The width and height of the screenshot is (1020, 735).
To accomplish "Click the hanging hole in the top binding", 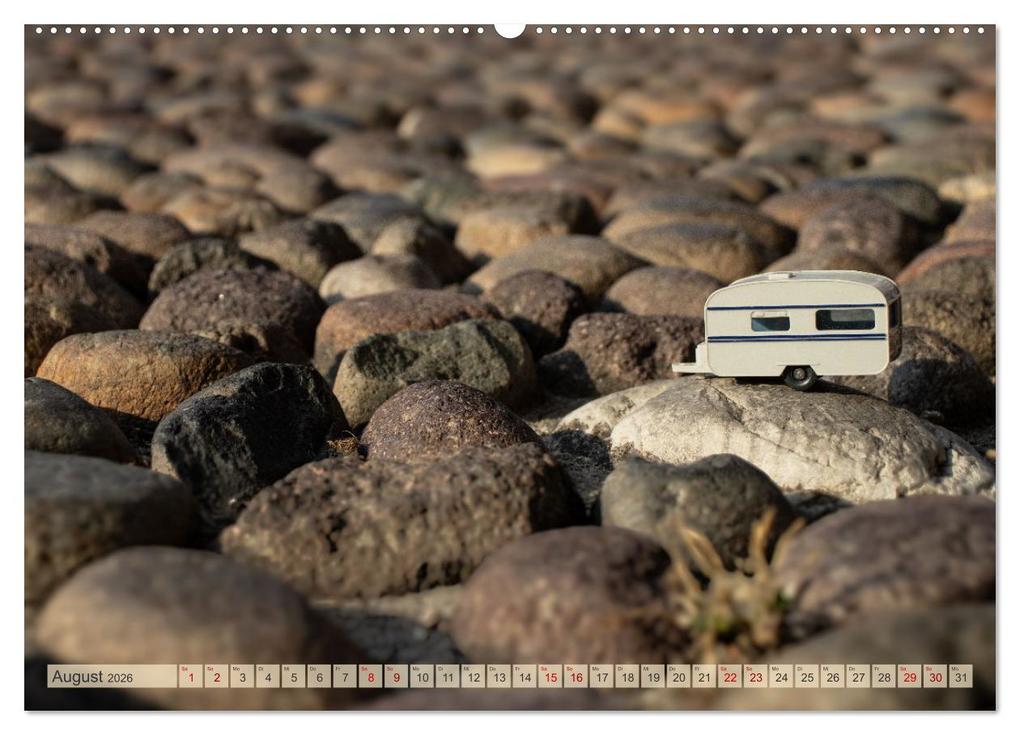I will (509, 30).
